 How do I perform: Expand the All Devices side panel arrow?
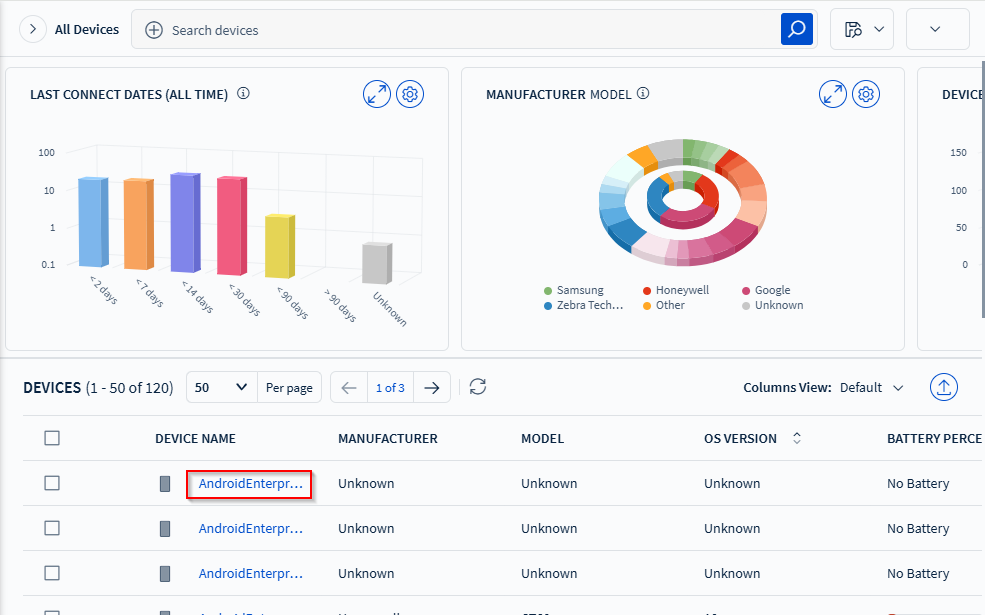[33, 30]
